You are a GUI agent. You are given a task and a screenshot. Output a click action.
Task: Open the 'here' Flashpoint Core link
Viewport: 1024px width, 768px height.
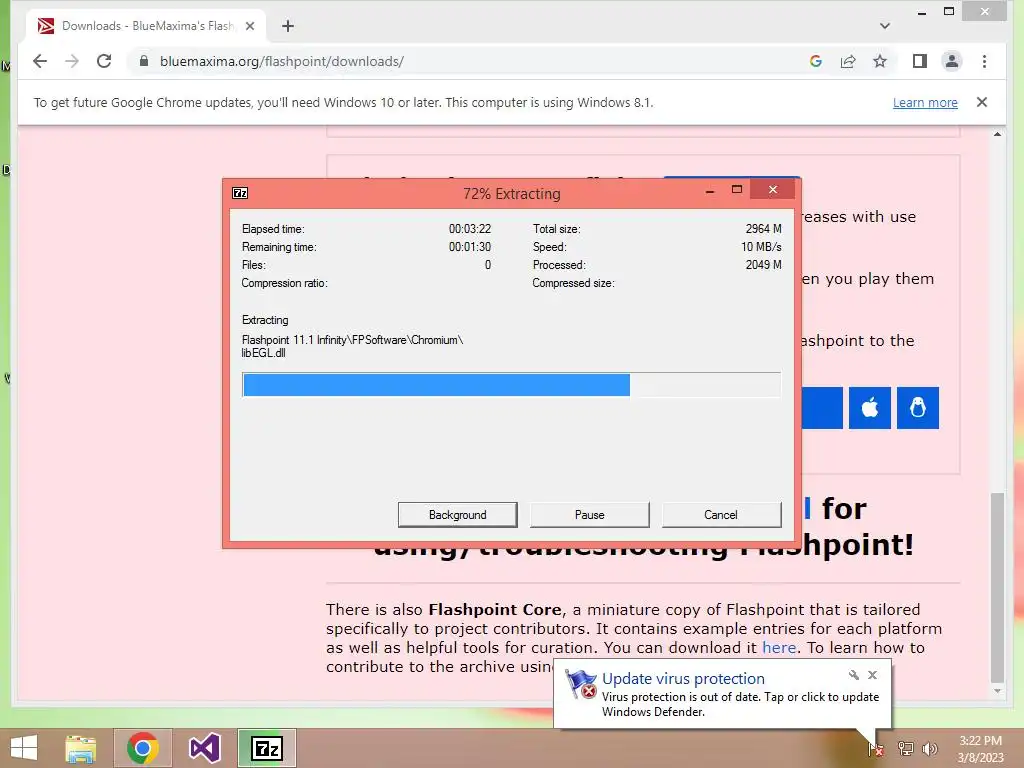(778, 647)
